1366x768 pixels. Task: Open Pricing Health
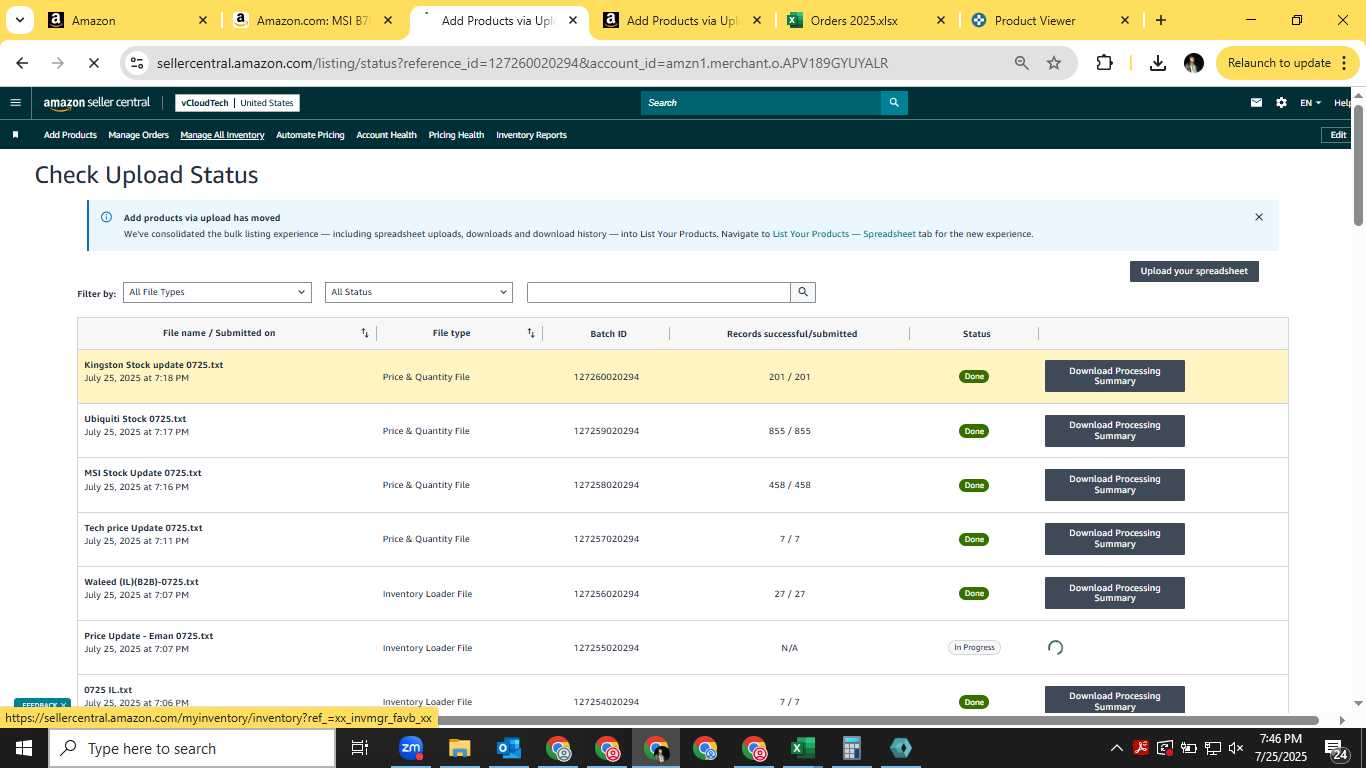coord(456,135)
